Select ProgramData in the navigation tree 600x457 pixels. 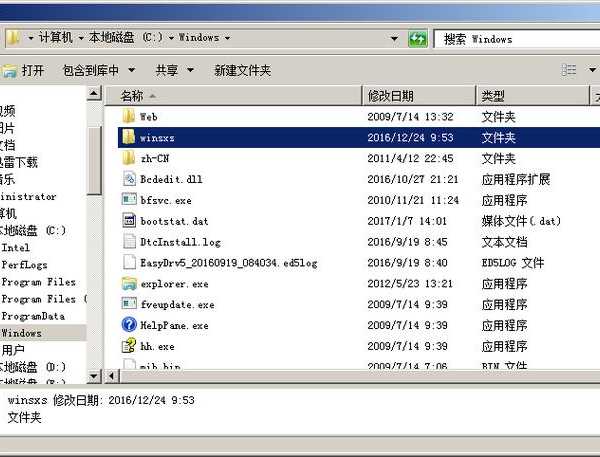tap(33, 316)
